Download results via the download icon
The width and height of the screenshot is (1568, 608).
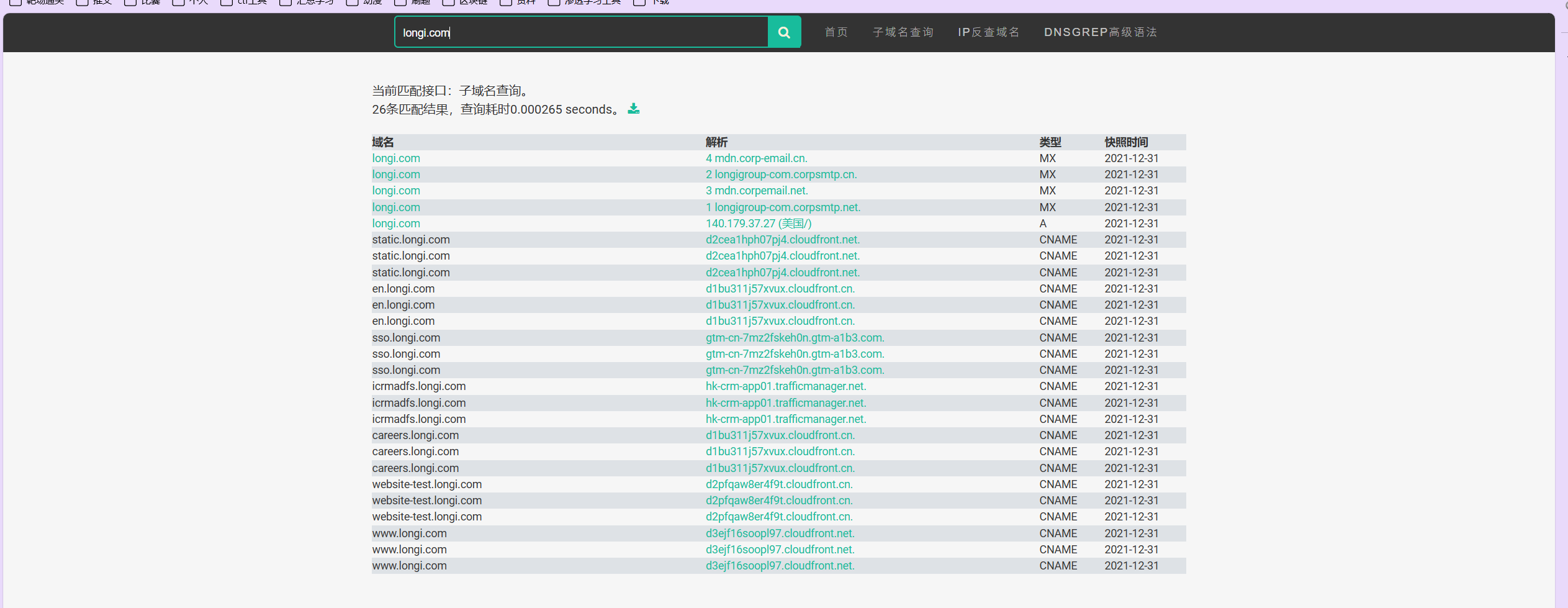633,109
